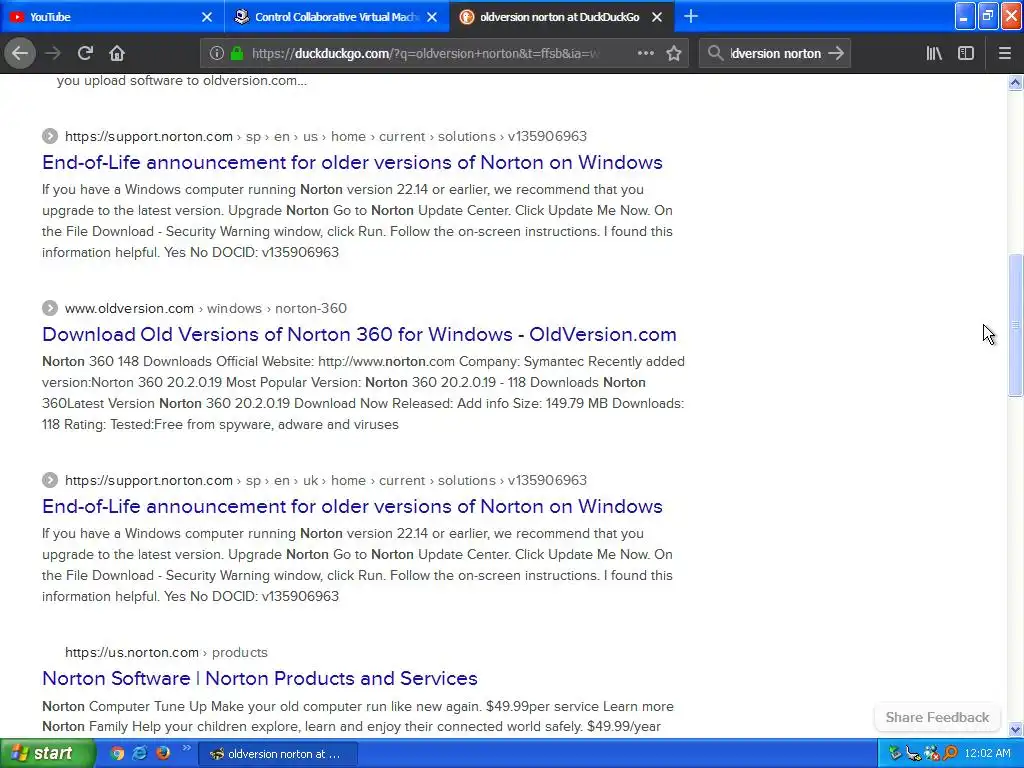1024x768 pixels.
Task: Go to the Firefox home page
Action: [117, 53]
